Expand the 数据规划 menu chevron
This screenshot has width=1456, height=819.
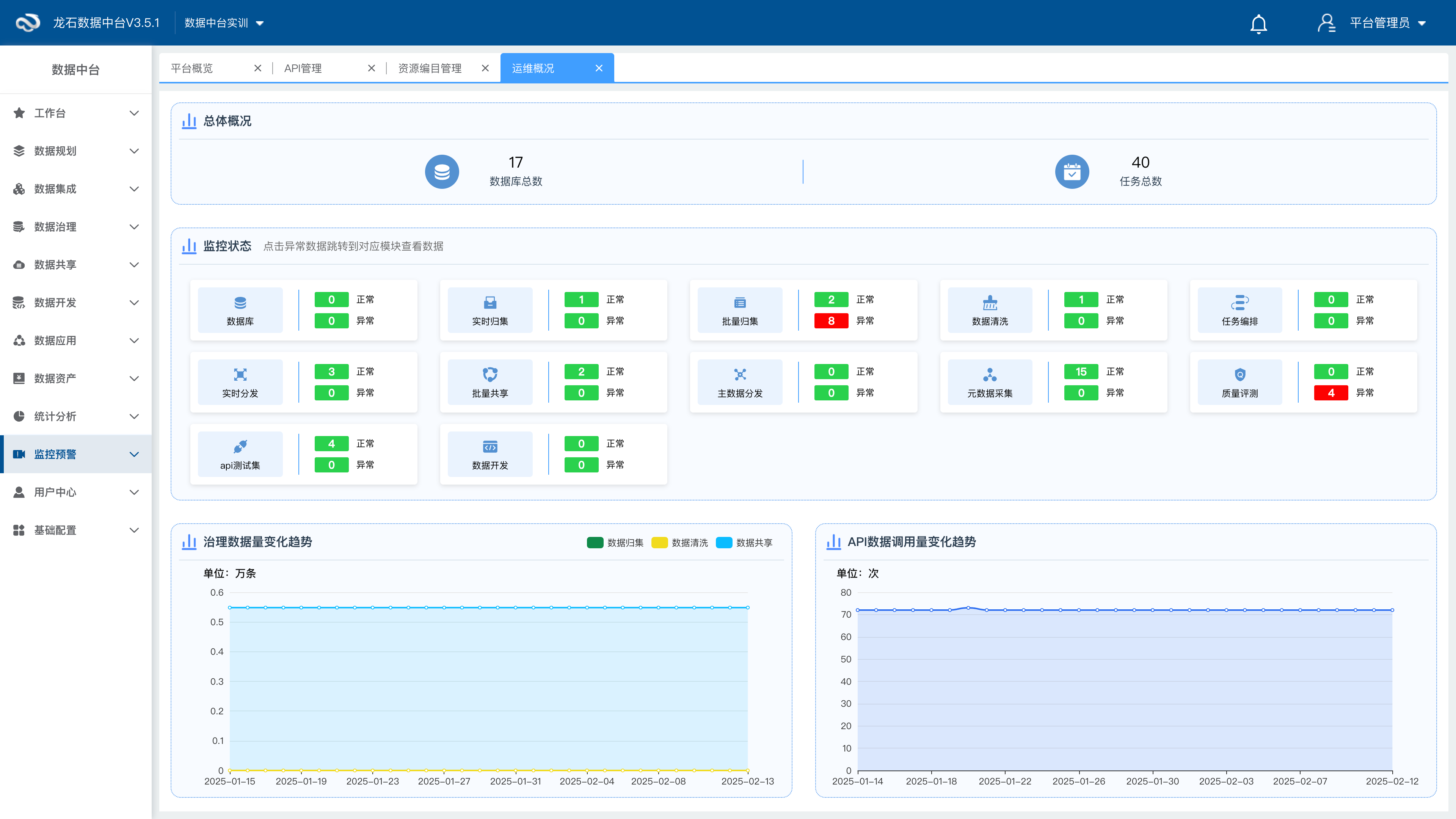(x=134, y=151)
